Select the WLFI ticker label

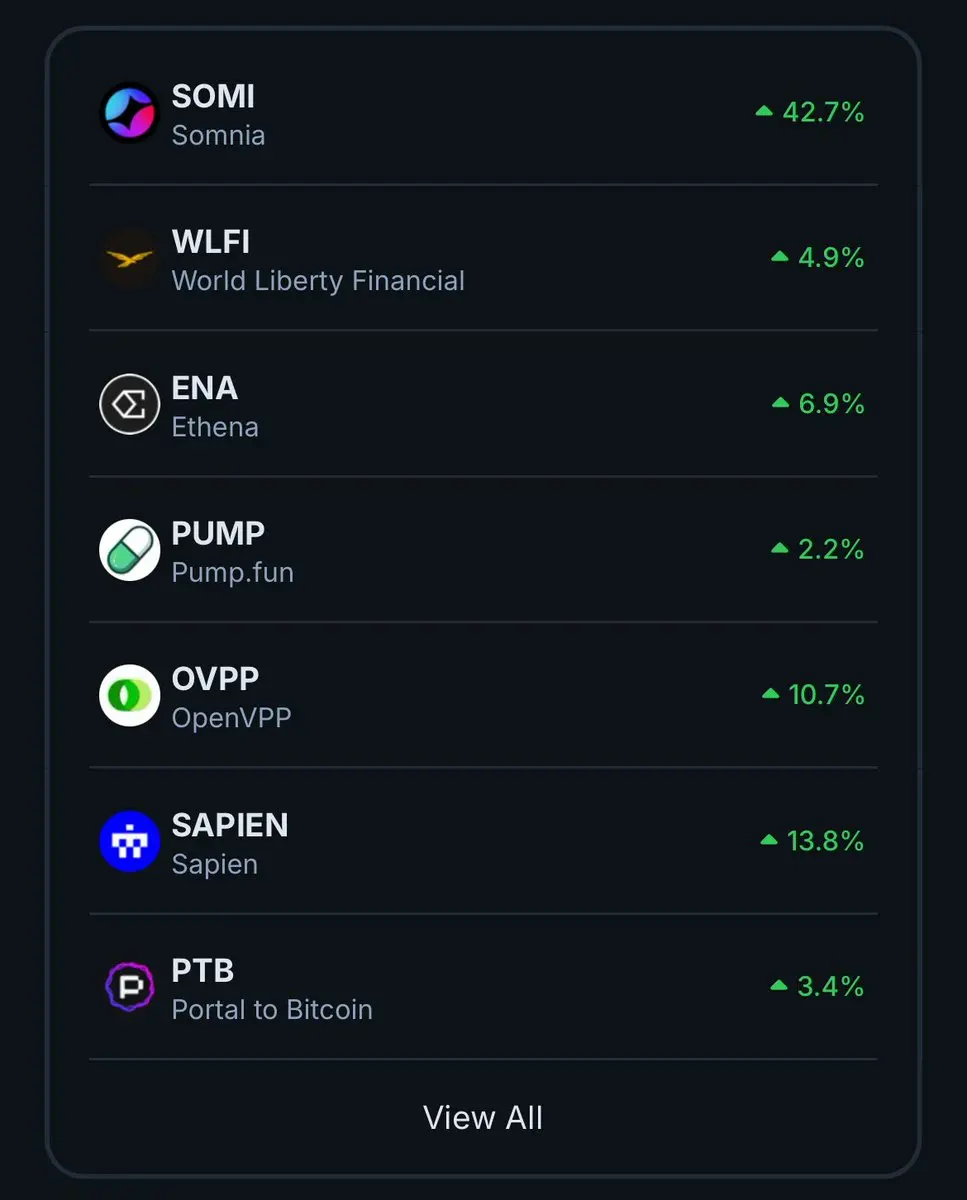[211, 242]
